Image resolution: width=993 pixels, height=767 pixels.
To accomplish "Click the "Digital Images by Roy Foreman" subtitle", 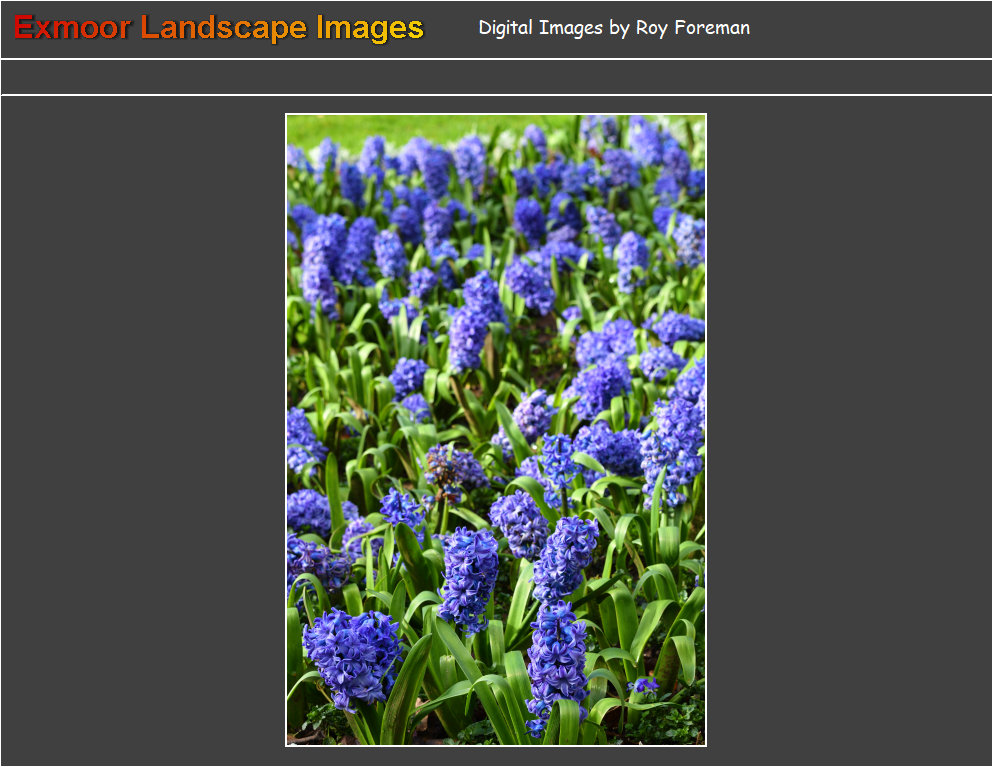I will click(614, 28).
